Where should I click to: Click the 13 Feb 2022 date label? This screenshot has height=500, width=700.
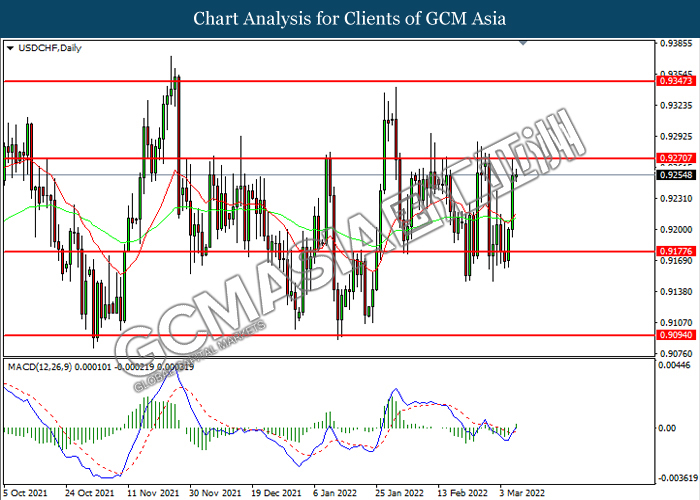(462, 493)
